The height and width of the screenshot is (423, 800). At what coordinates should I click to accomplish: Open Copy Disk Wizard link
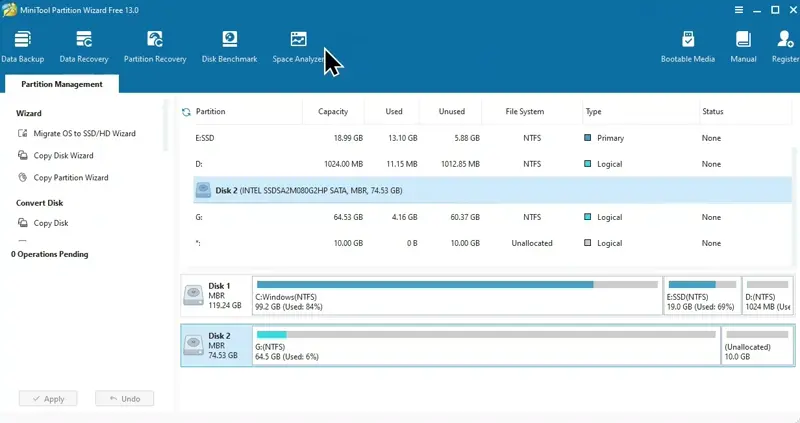pyautogui.click(x=63, y=155)
